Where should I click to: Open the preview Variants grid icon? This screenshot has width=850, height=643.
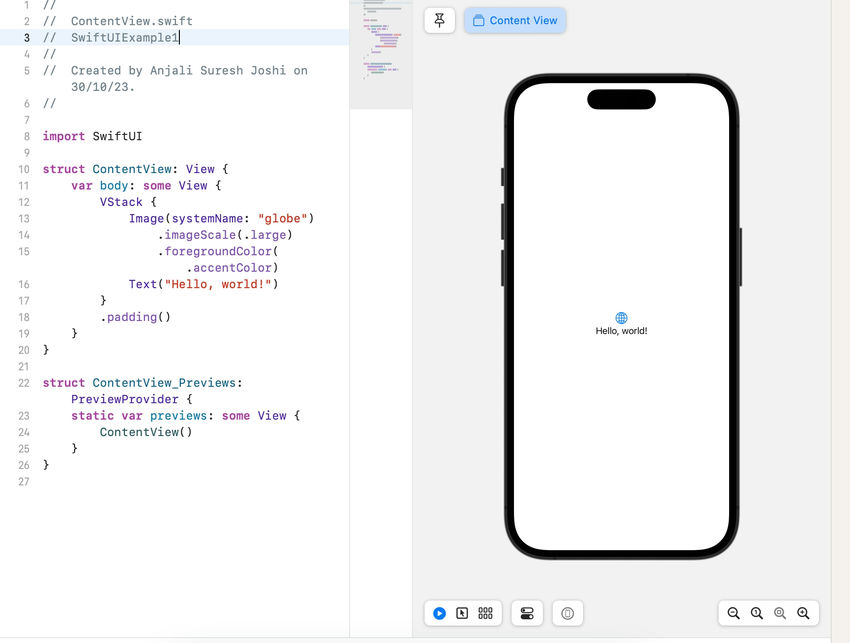tap(485, 613)
